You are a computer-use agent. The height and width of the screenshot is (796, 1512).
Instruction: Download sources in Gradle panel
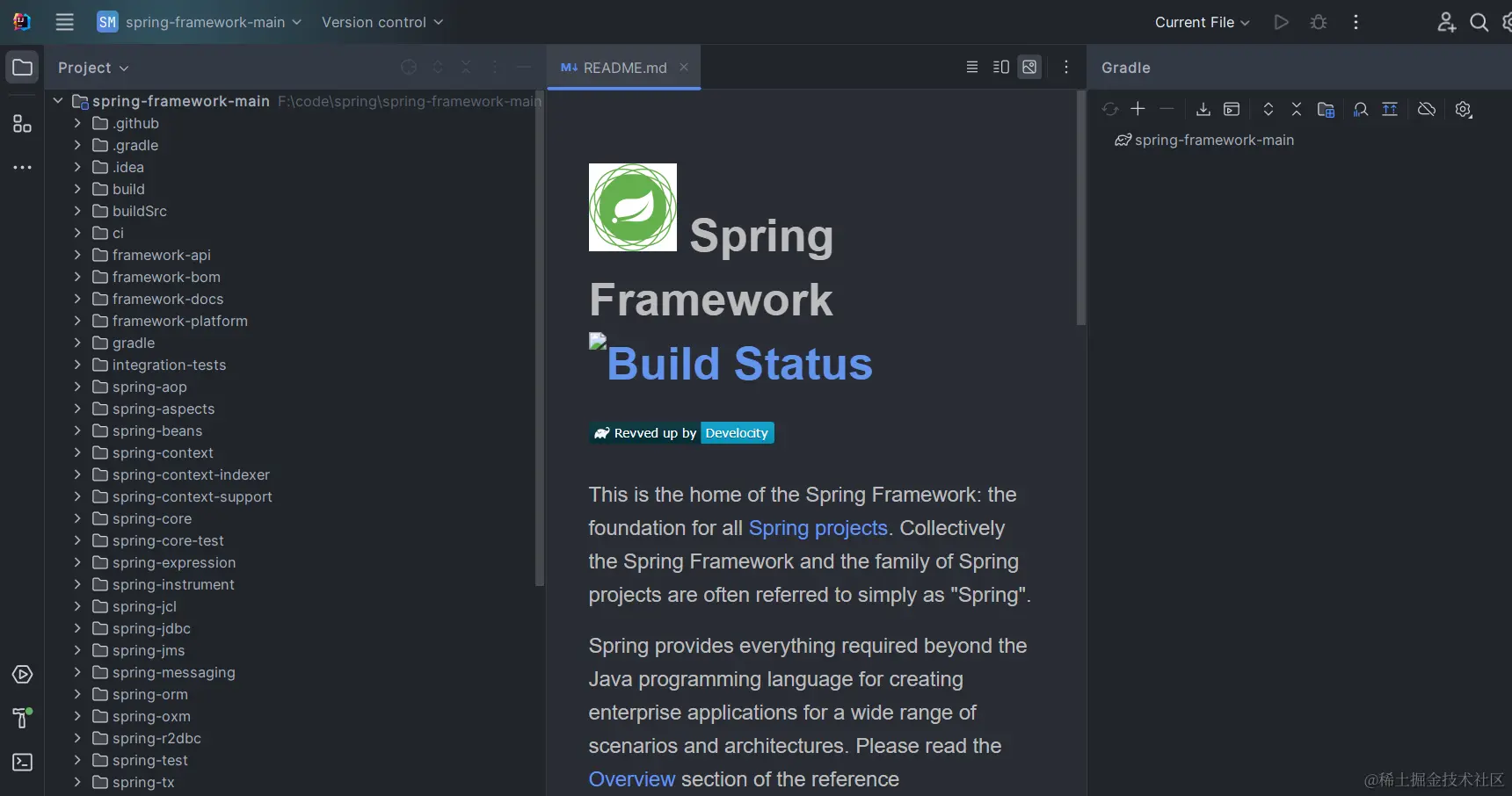coord(1203,109)
